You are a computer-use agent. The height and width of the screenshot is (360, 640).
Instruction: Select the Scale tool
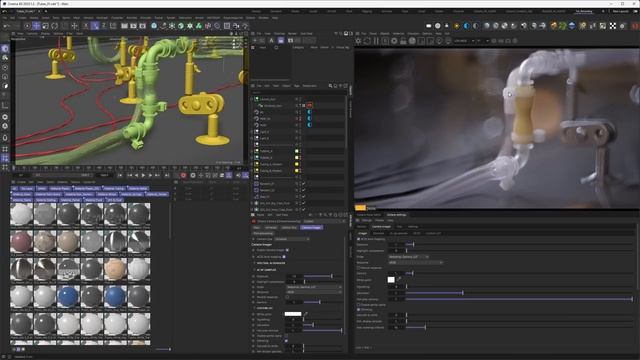(45, 26)
